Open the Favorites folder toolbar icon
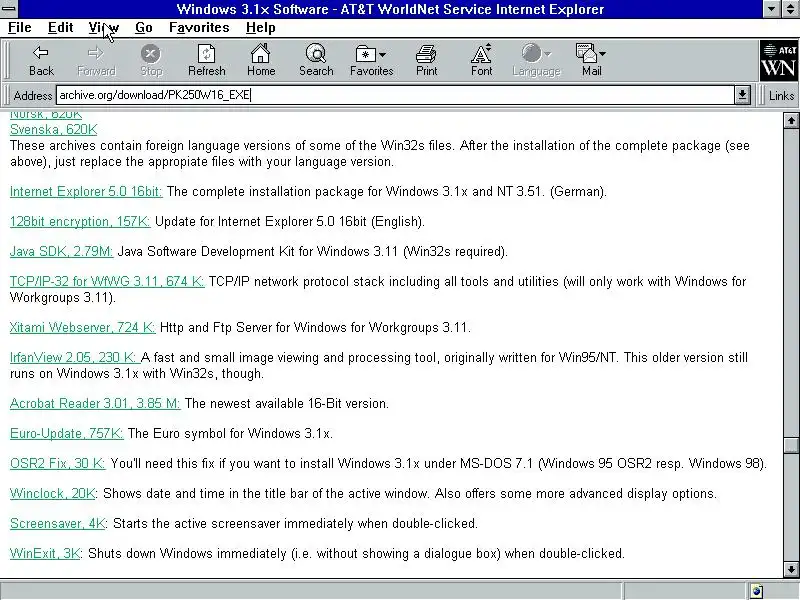 coord(366,54)
